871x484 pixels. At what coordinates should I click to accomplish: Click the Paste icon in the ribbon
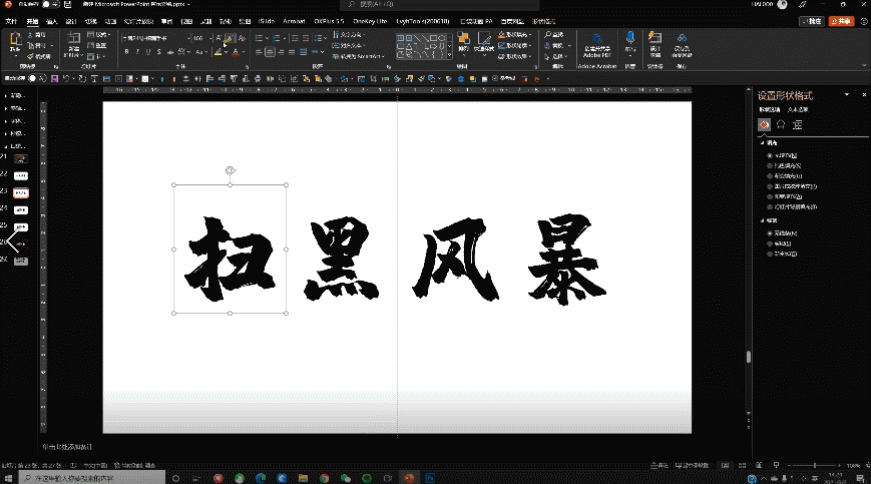[x=16, y=40]
